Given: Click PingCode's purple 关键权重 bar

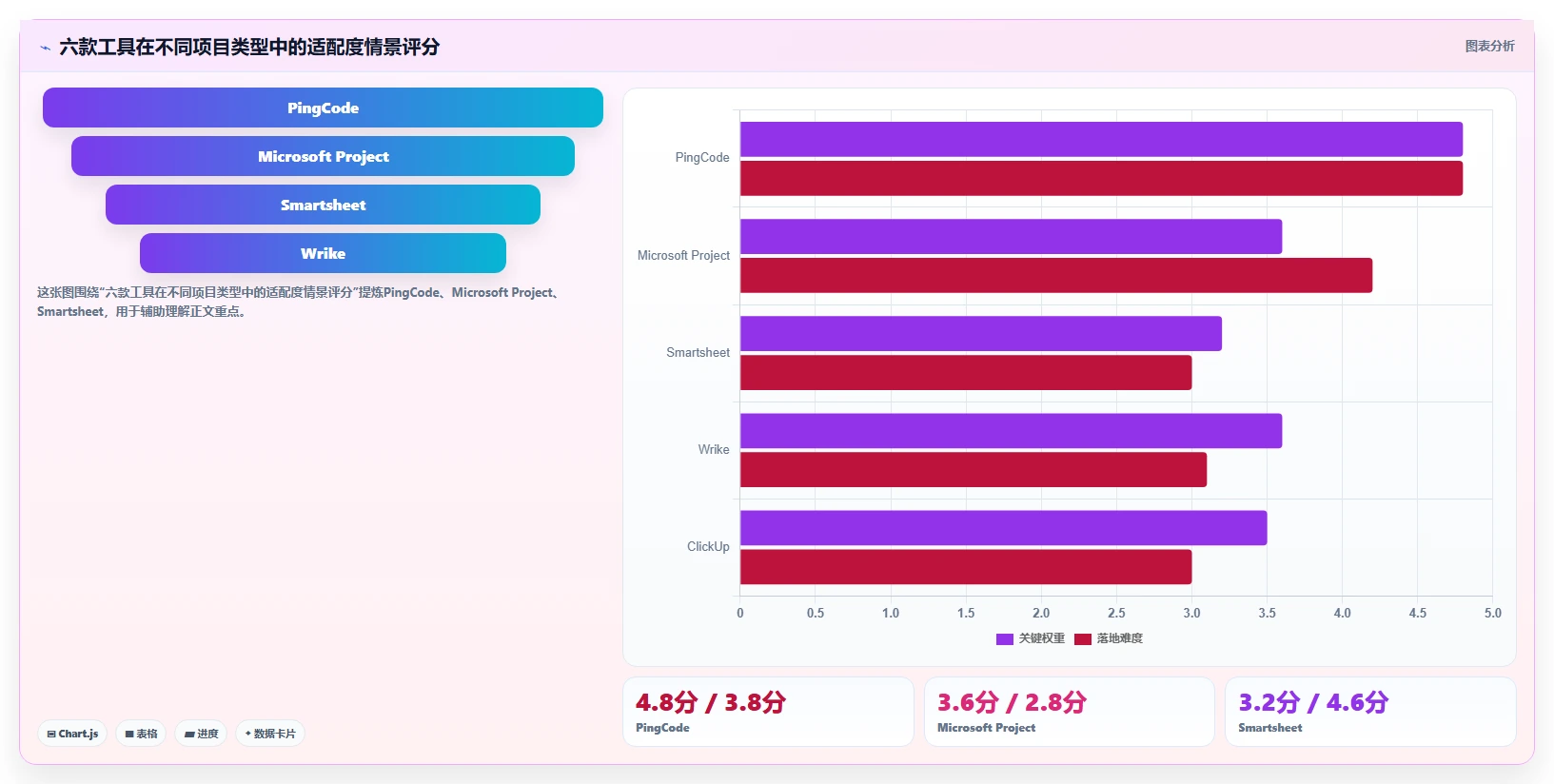Looking at the screenshot, I should click(1101, 139).
